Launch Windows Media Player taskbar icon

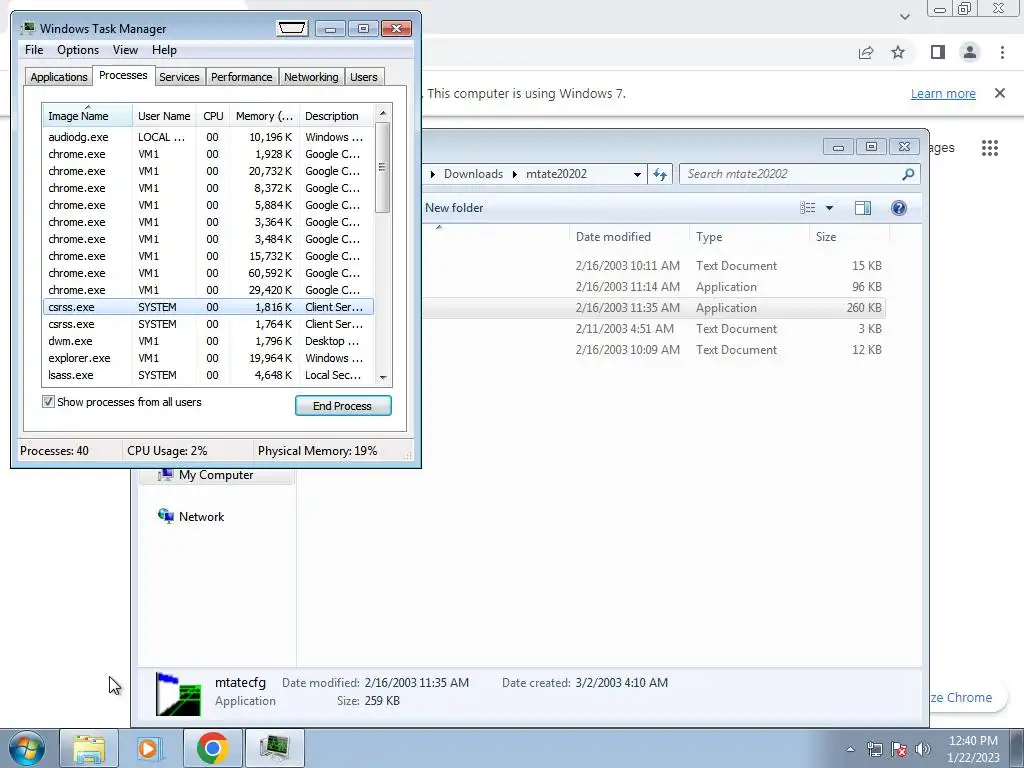click(149, 748)
